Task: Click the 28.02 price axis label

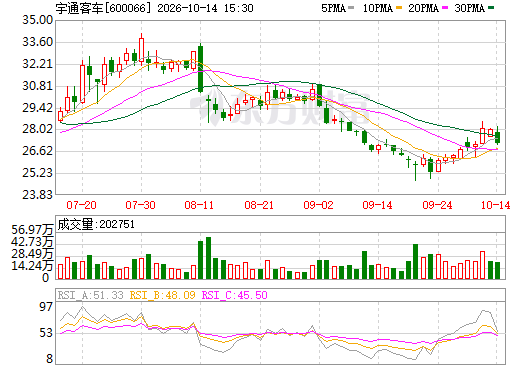Action: coord(37,129)
